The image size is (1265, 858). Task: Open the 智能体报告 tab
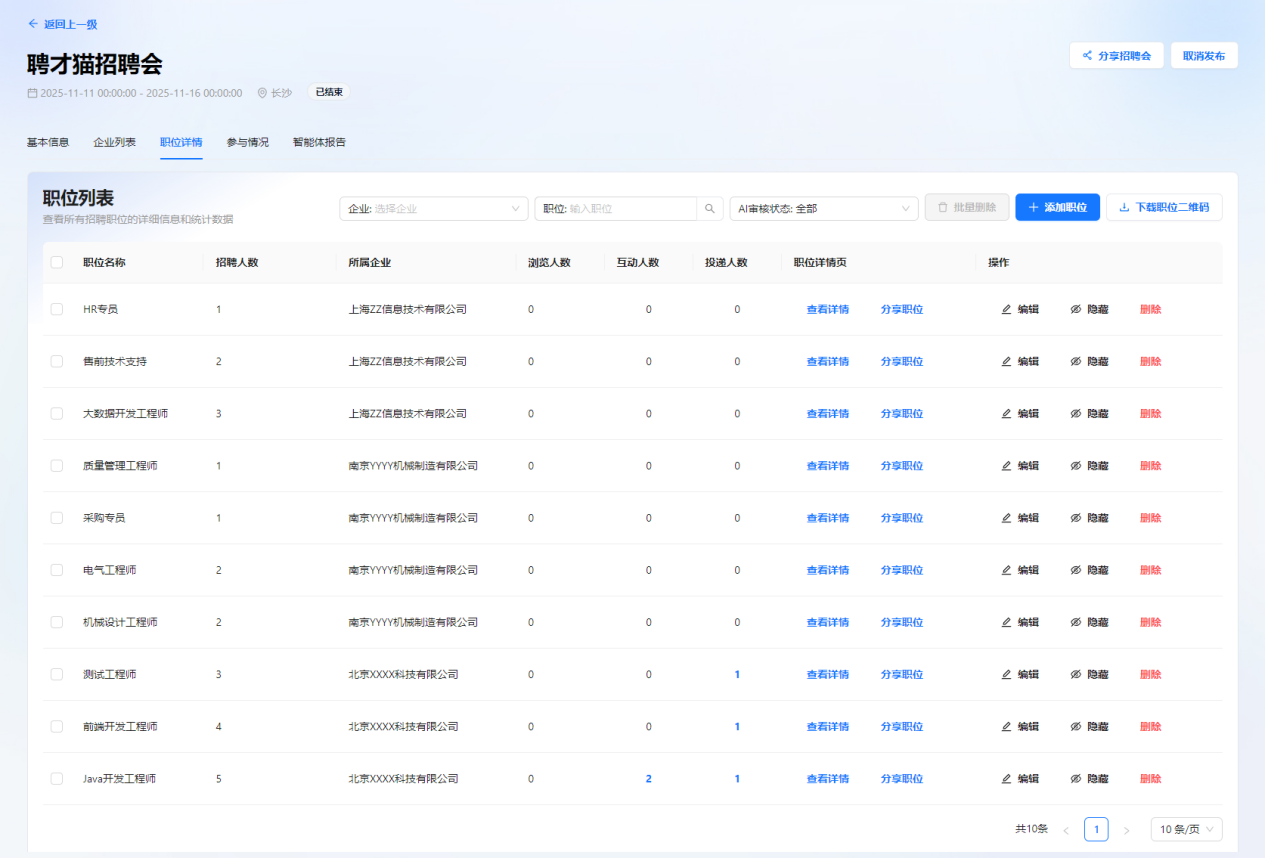[x=319, y=142]
